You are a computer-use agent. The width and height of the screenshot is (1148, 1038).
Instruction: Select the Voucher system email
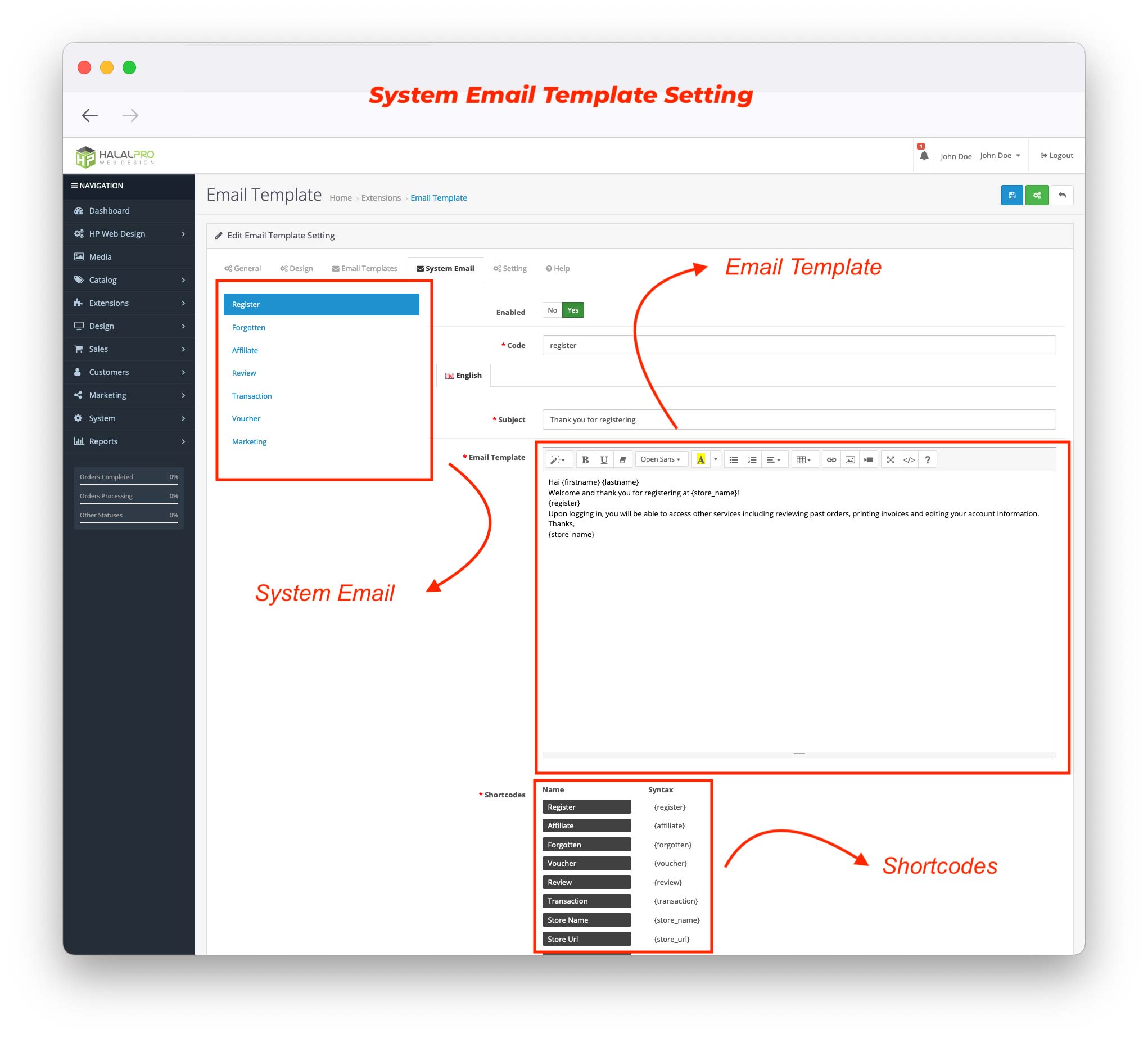[321, 419]
